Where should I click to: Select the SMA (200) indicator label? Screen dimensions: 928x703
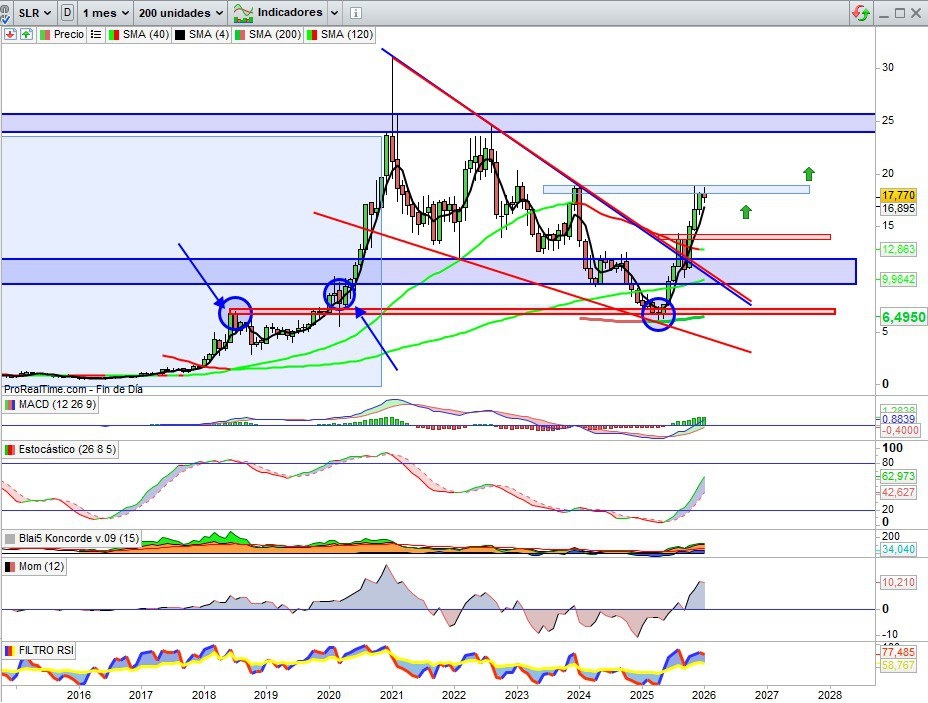click(x=274, y=34)
